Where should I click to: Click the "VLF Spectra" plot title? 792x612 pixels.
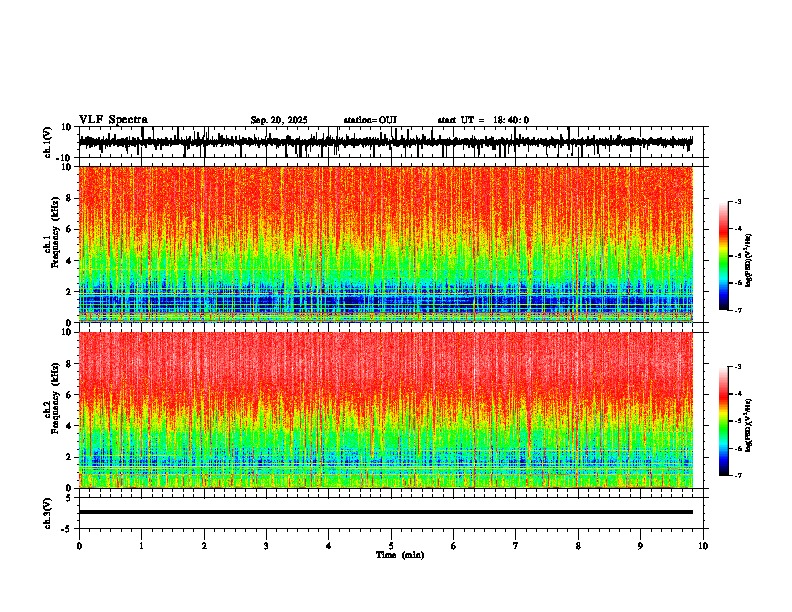[113, 120]
